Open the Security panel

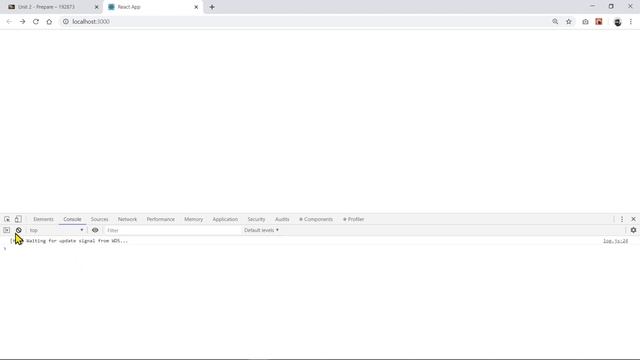(256, 219)
